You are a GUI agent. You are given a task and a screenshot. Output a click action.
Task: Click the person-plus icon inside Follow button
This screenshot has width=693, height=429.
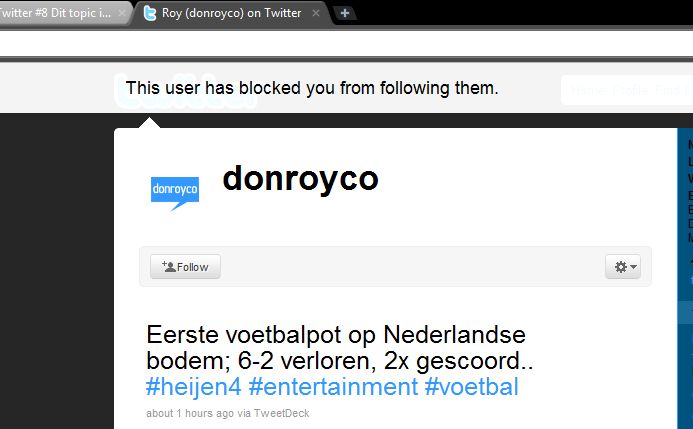click(169, 266)
